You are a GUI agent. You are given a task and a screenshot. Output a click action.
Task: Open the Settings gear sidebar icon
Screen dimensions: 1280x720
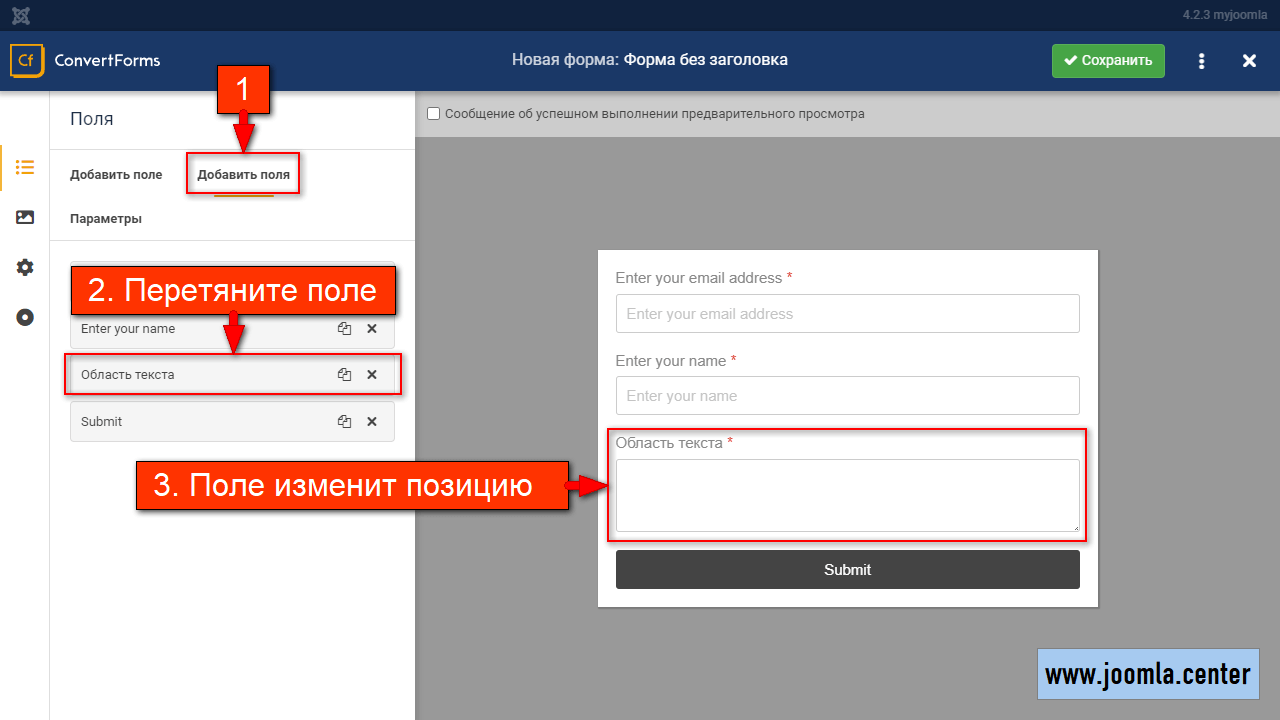(x=25, y=267)
